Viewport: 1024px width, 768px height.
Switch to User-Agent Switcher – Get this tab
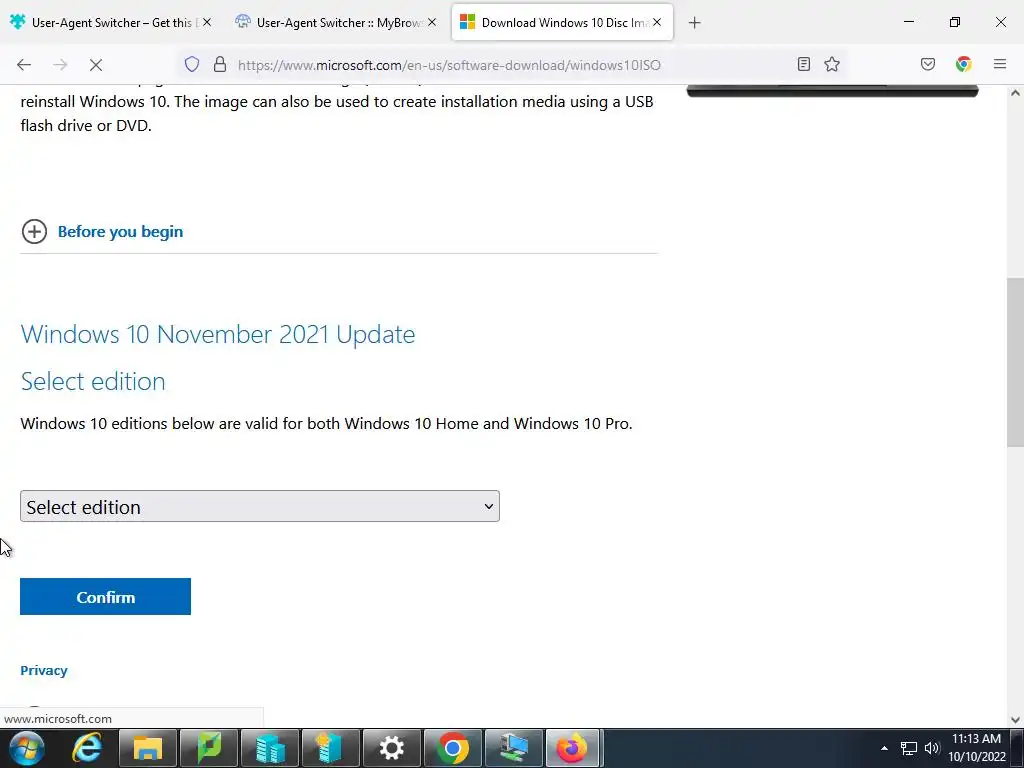[x=111, y=22]
